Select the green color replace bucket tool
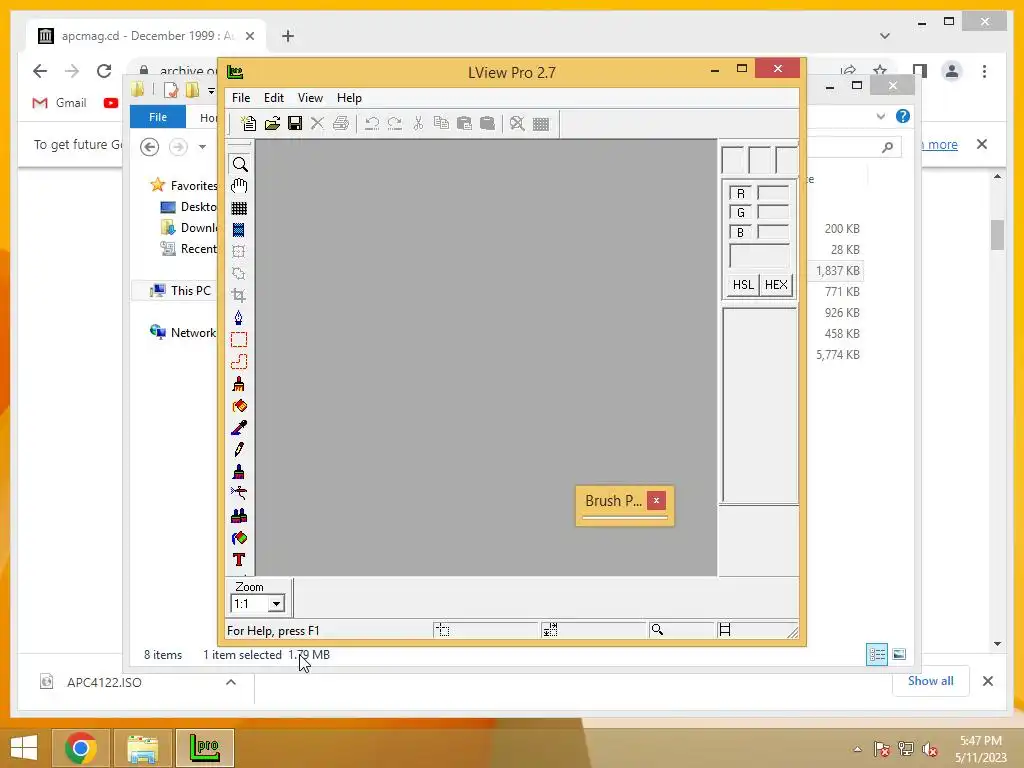The image size is (1024, 768). pyautogui.click(x=239, y=538)
